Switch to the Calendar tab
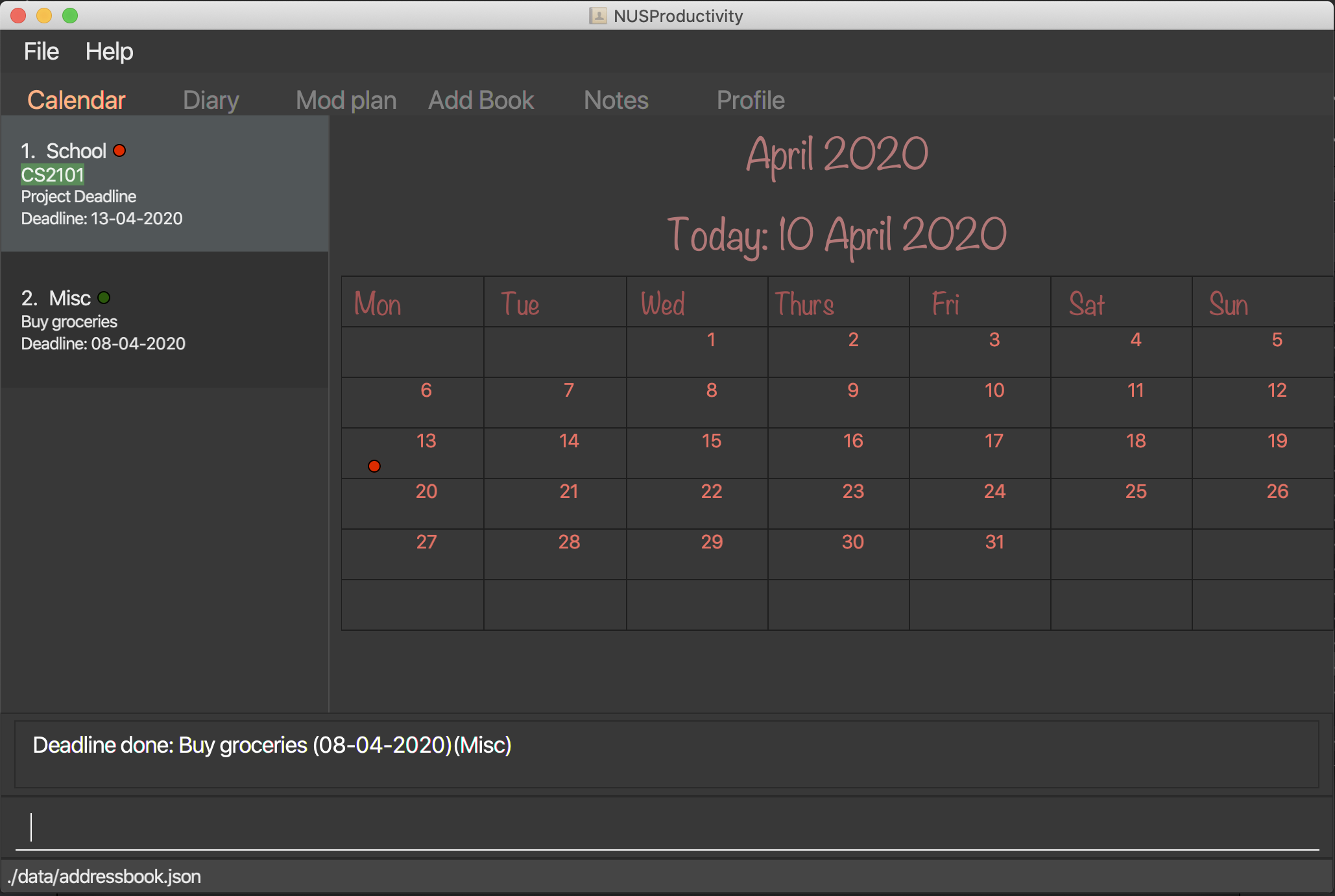 pos(76,100)
